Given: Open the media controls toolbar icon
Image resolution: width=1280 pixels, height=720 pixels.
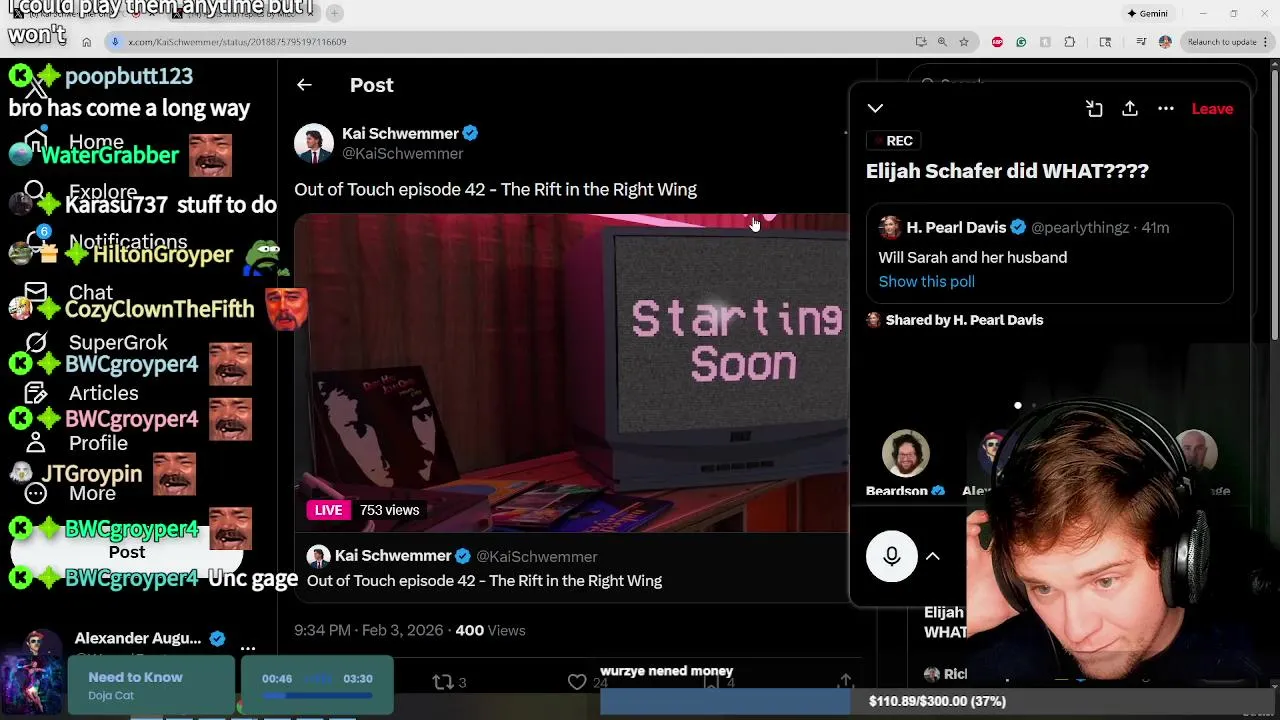Looking at the screenshot, I should [1141, 42].
